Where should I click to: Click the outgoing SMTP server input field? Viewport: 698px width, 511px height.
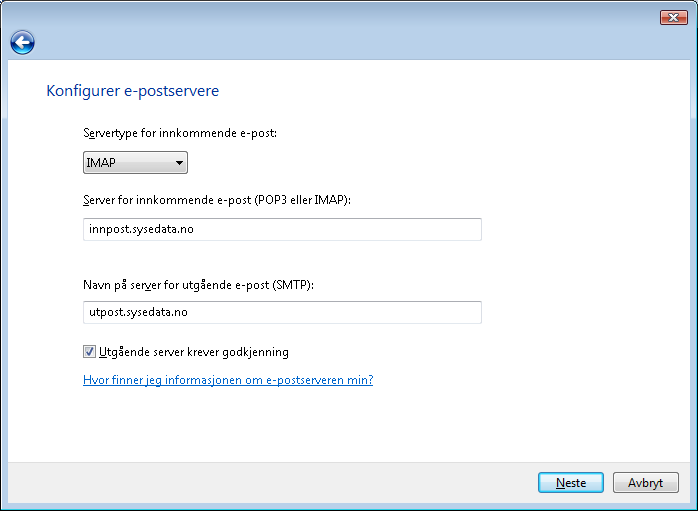pos(282,312)
